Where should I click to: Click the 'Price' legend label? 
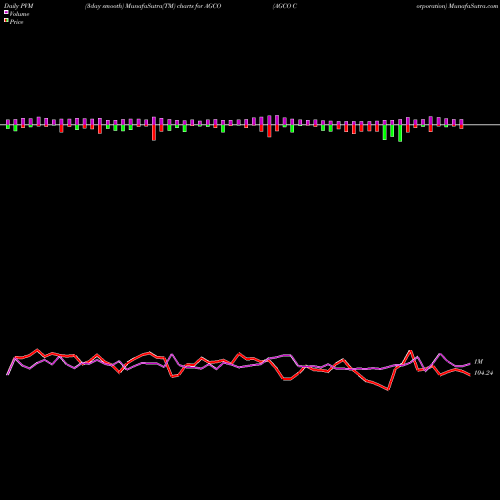[x=16, y=22]
